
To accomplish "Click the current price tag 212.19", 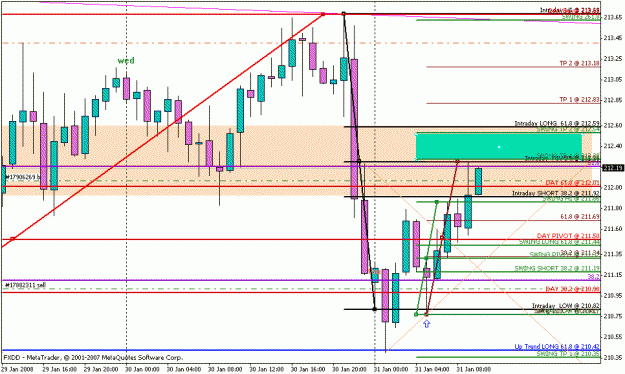I will click(613, 168).
